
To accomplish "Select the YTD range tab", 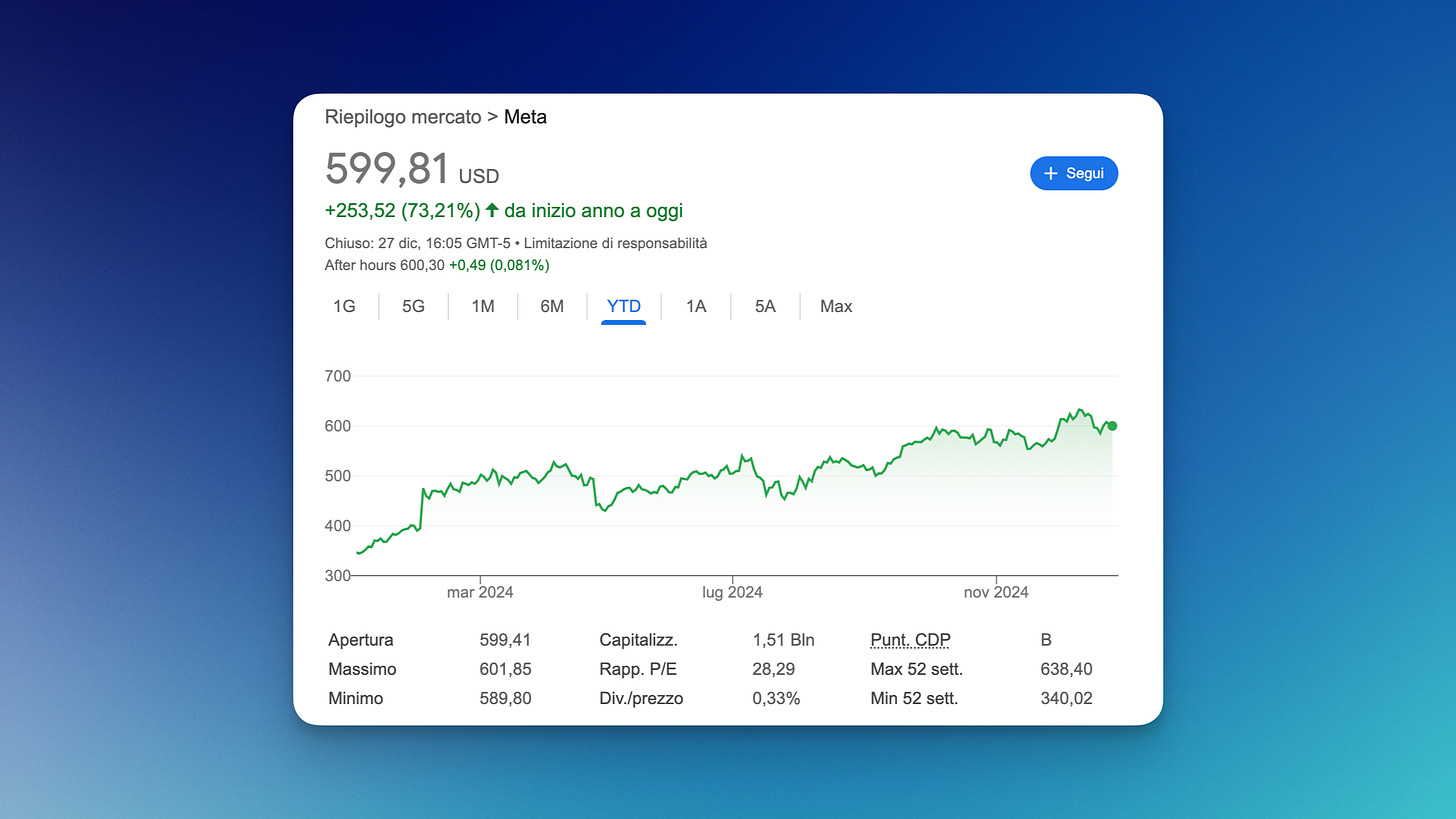I will (624, 306).
